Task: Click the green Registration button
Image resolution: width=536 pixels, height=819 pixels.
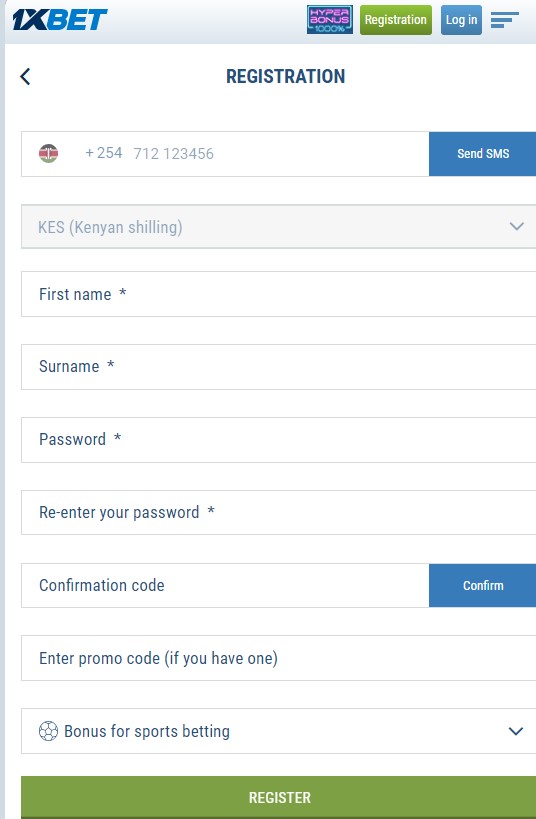Action: (396, 20)
